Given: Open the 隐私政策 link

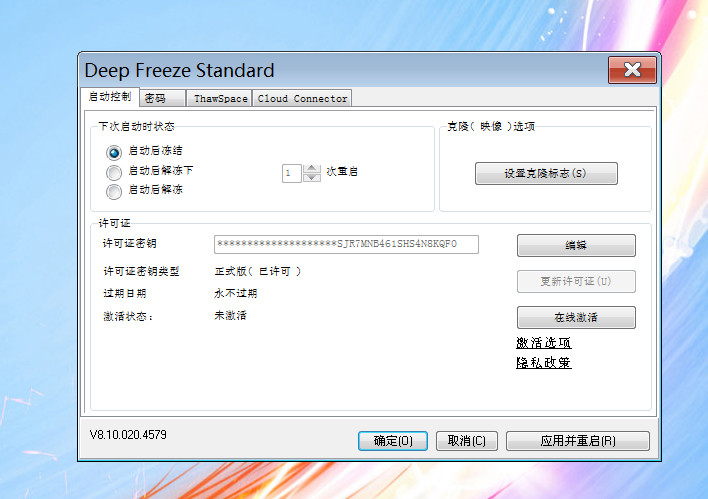Looking at the screenshot, I should 544,363.
